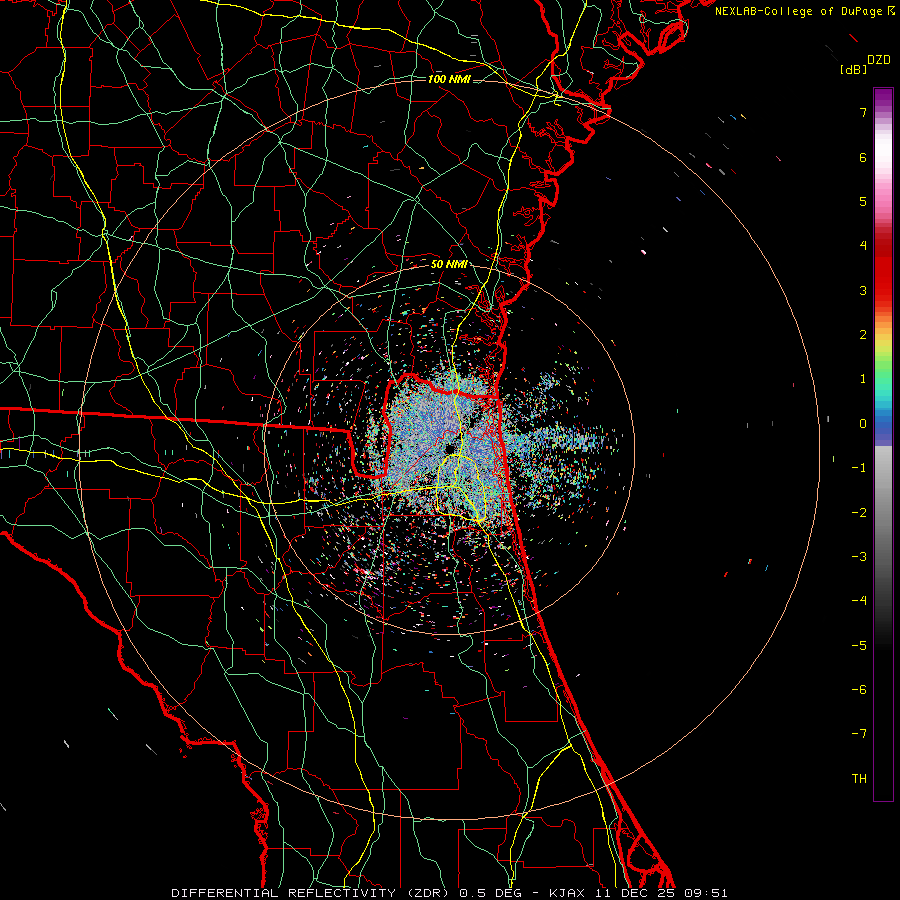Click the DZD product label
Screen dimensions: 900x900
pyautogui.click(x=879, y=60)
